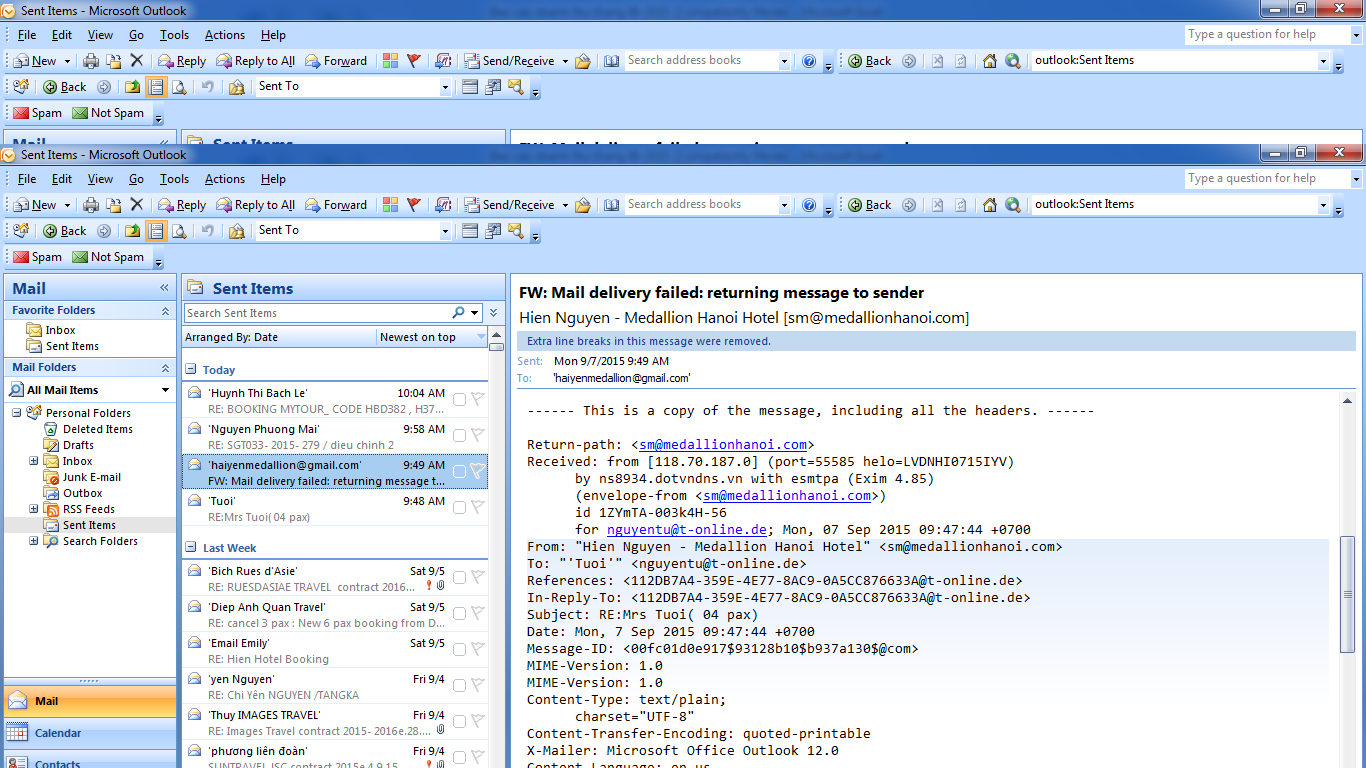Viewport: 1366px width, 768px height.
Task: Collapse the Personal Folders tree node
Action: click(x=17, y=412)
